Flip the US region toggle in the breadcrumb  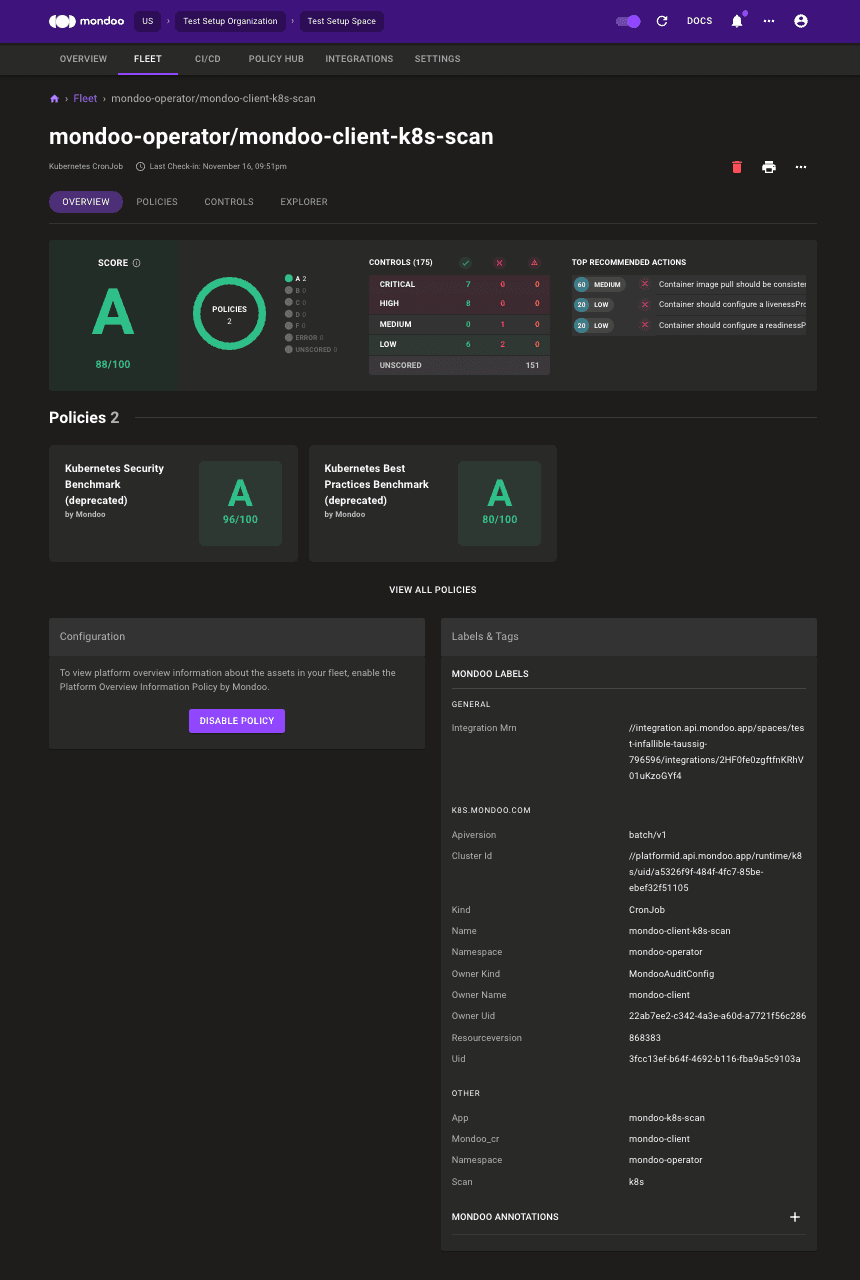point(147,21)
